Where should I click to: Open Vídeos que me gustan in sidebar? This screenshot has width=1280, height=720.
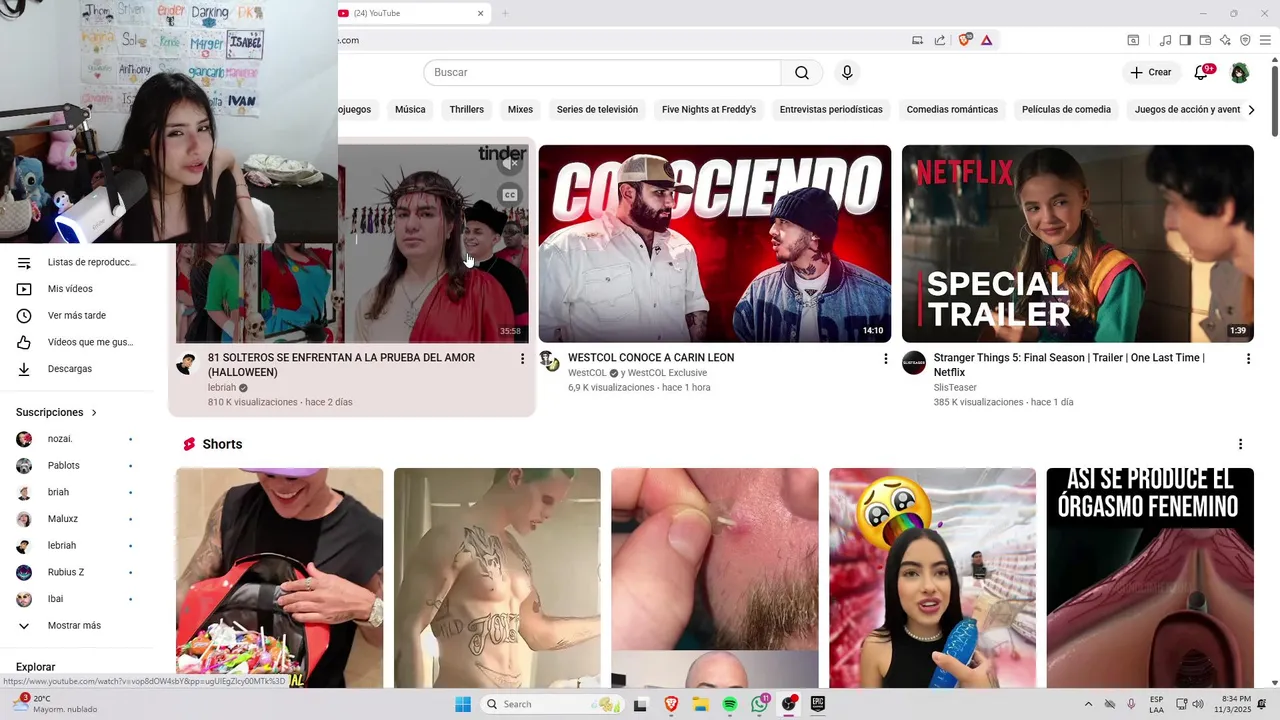pos(74,342)
